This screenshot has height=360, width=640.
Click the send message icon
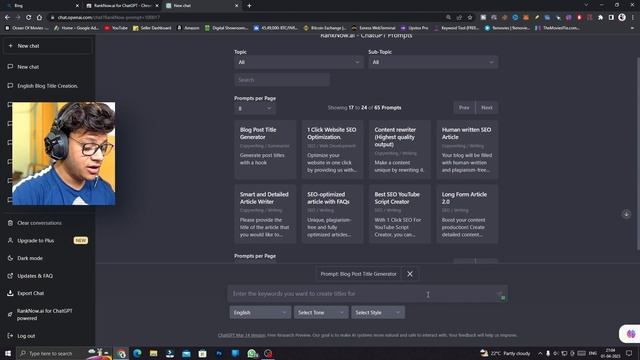click(x=500, y=295)
